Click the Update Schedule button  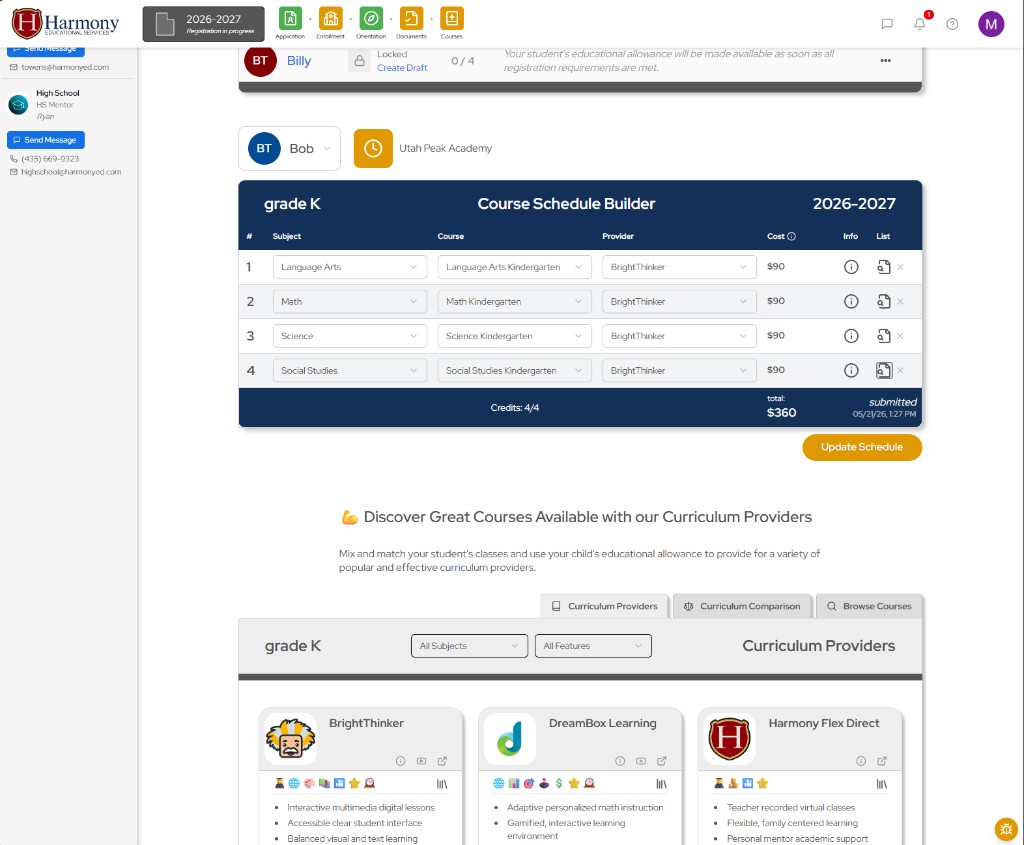[x=862, y=447]
